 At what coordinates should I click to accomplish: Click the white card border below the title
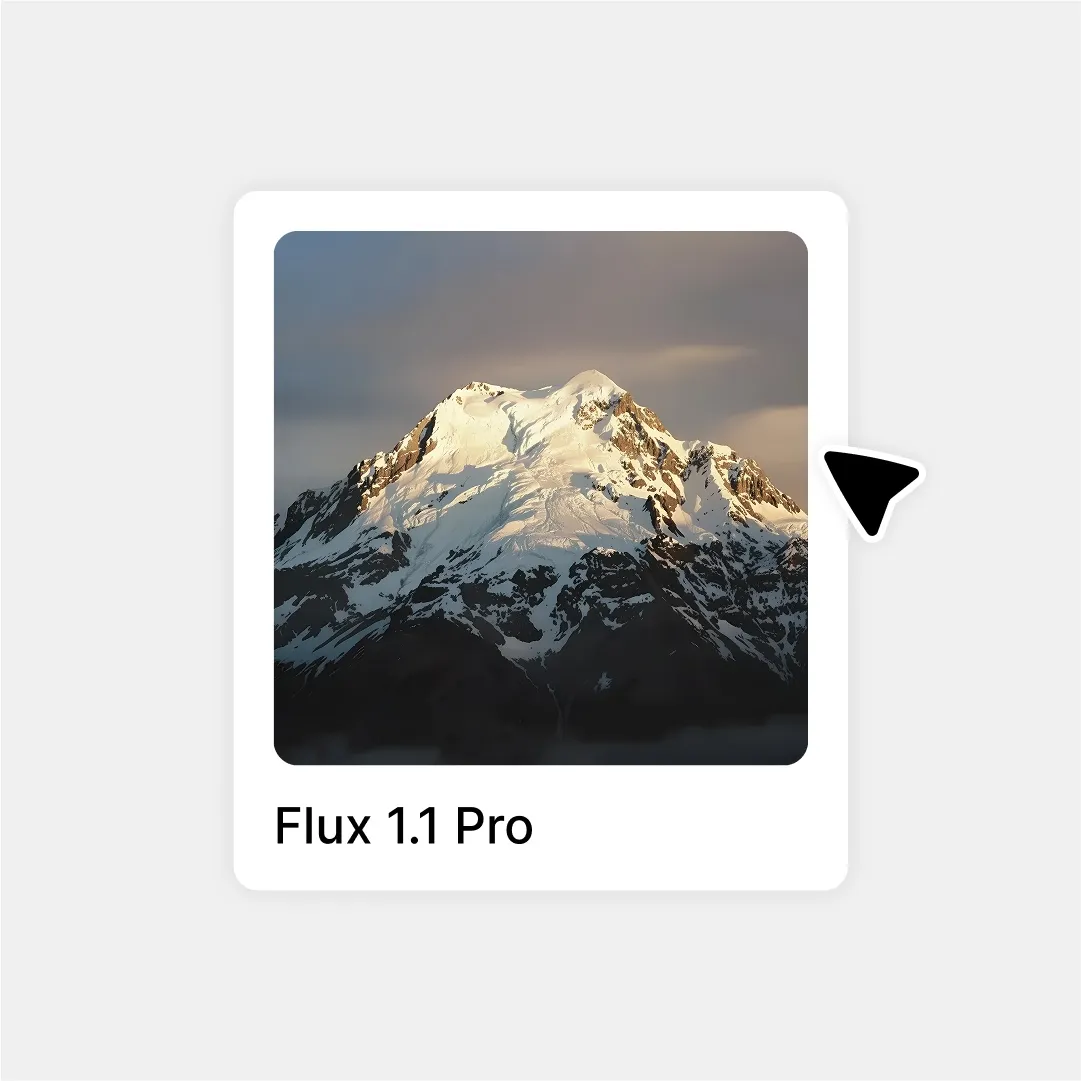click(540, 870)
